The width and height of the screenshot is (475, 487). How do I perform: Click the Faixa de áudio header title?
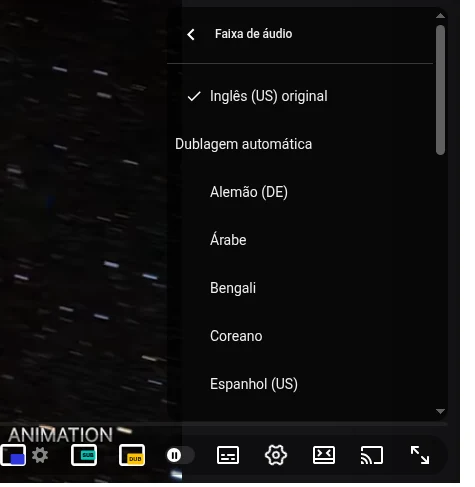[x=253, y=34]
